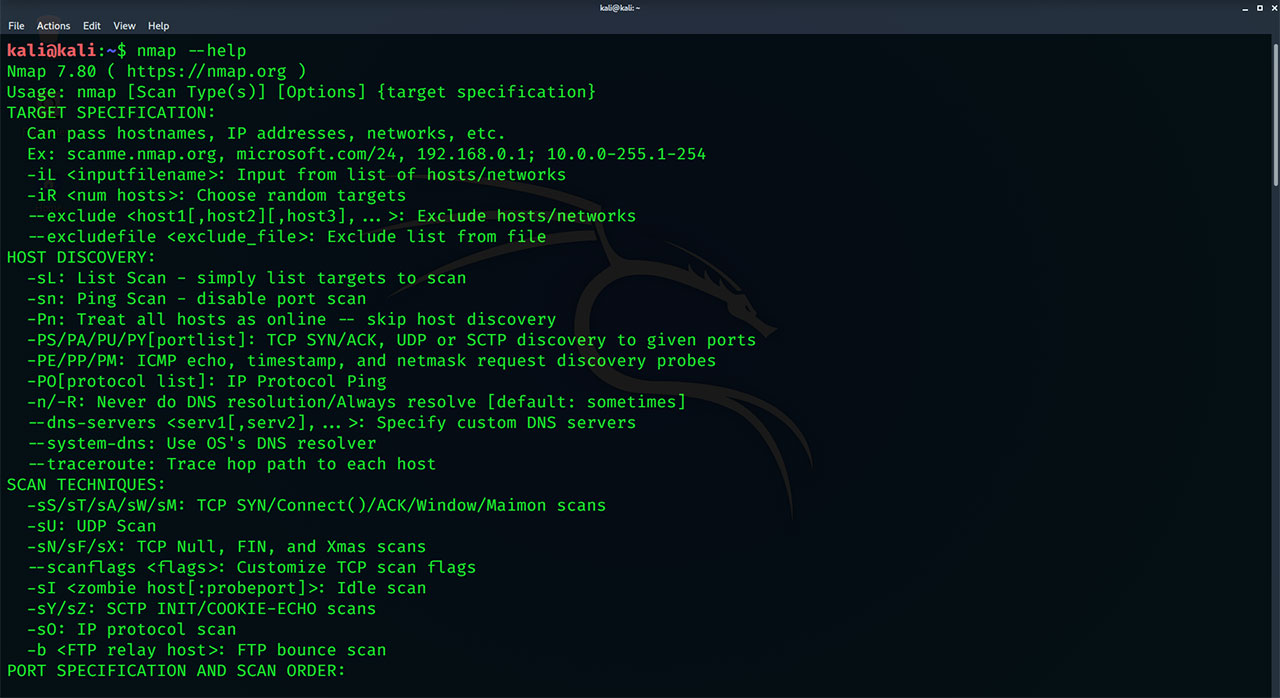Open the View menu
This screenshot has height=698, width=1280.
coord(124,25)
